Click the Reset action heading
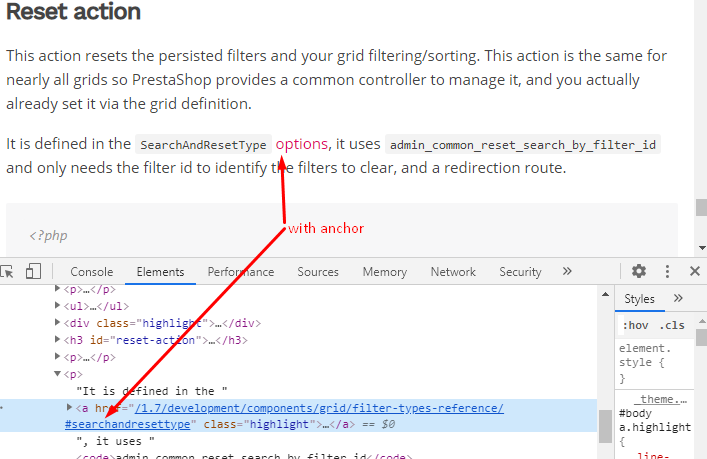This screenshot has height=459, width=707. pyautogui.click(x=73, y=11)
